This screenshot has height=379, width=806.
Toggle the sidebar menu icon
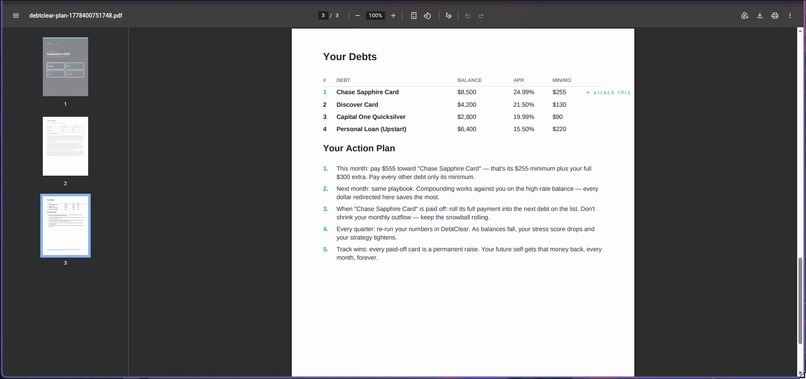[16, 15]
